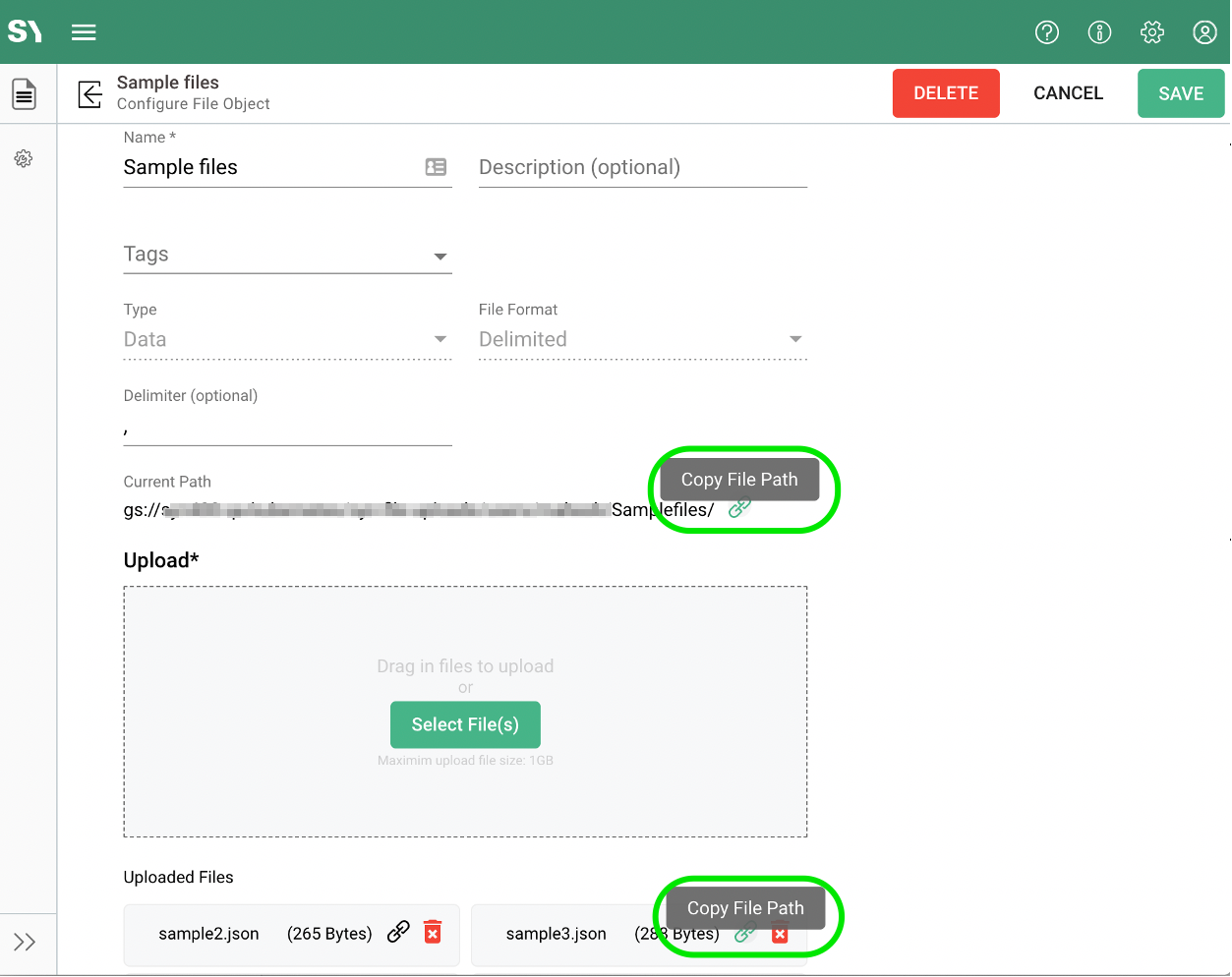Screen dimensions: 1232x977
Task: Click the CANCEL button
Action: coord(1068,93)
